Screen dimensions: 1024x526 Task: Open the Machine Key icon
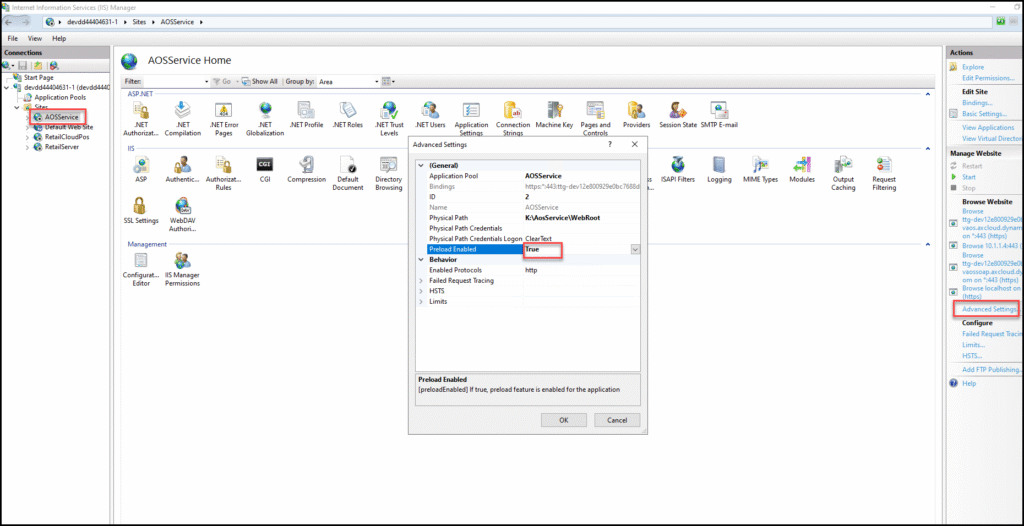tap(554, 114)
